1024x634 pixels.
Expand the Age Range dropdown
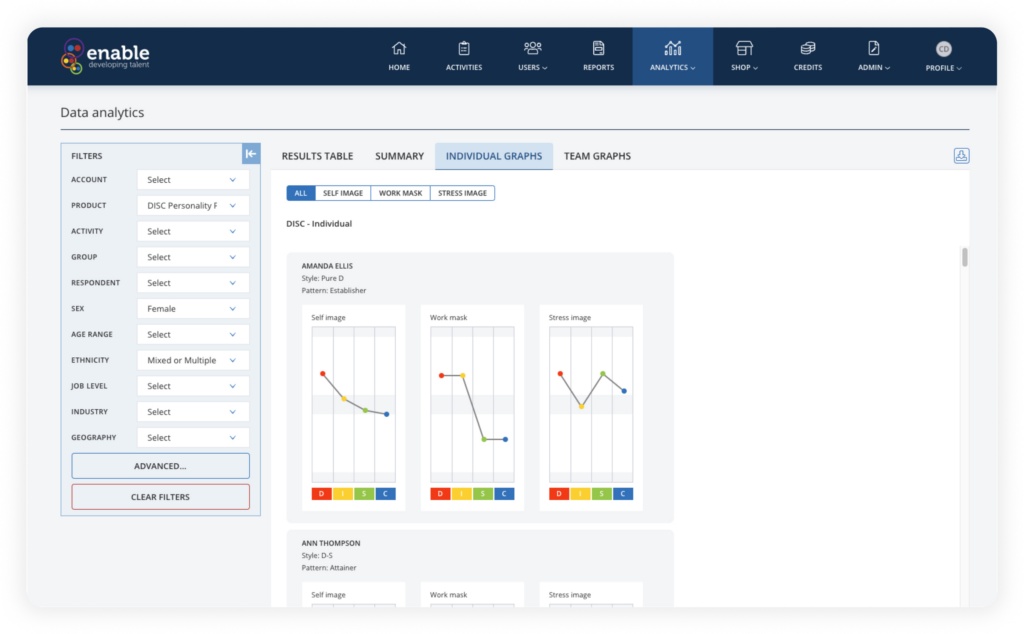pyautogui.click(x=193, y=334)
